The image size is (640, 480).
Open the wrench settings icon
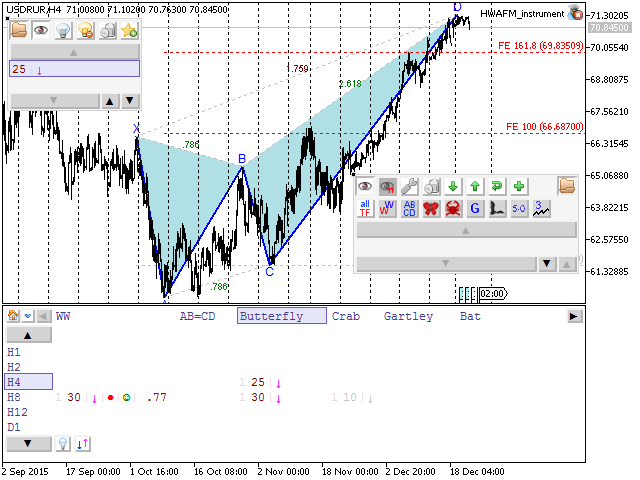pos(409,186)
